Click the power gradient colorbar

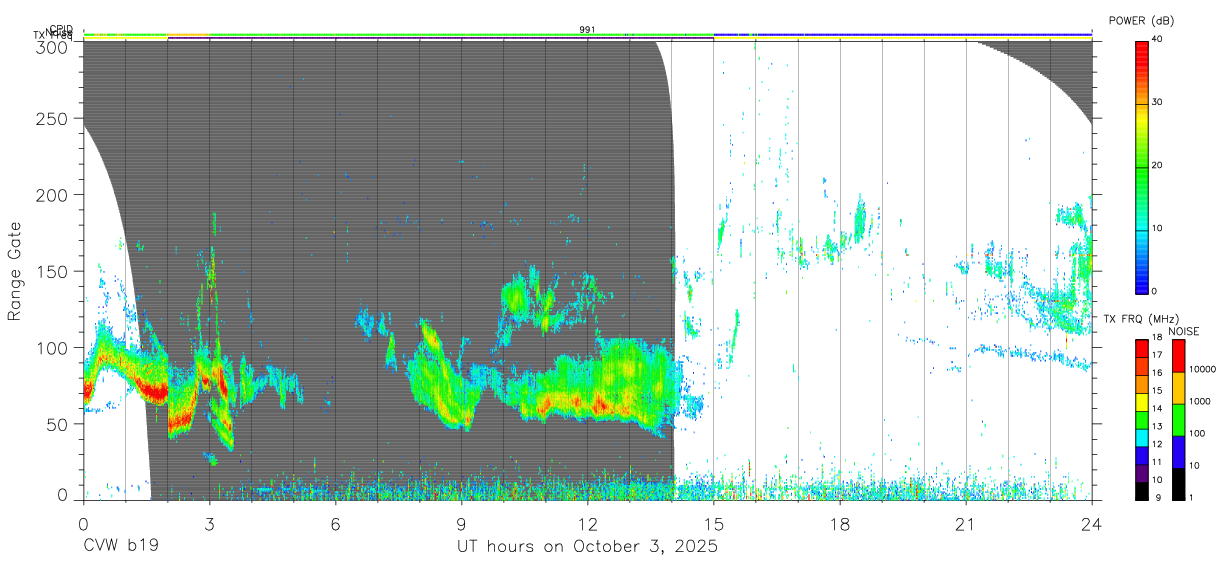(x=1141, y=166)
